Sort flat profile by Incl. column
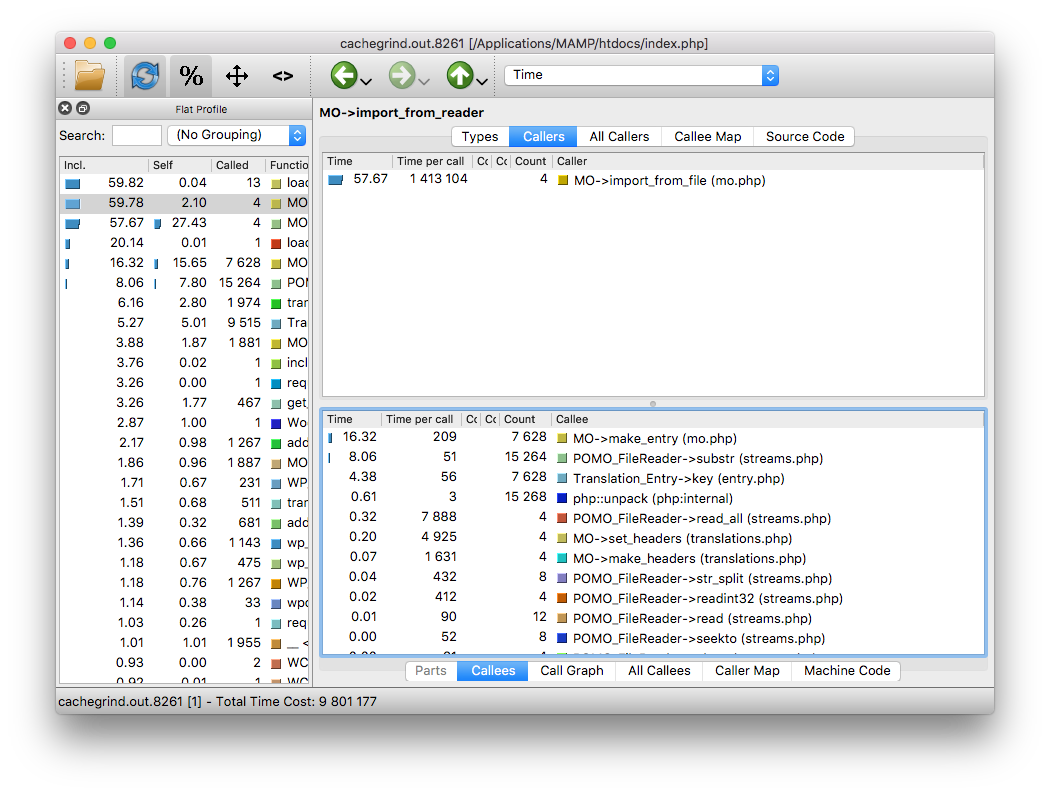The height and width of the screenshot is (794, 1050). pos(104,165)
